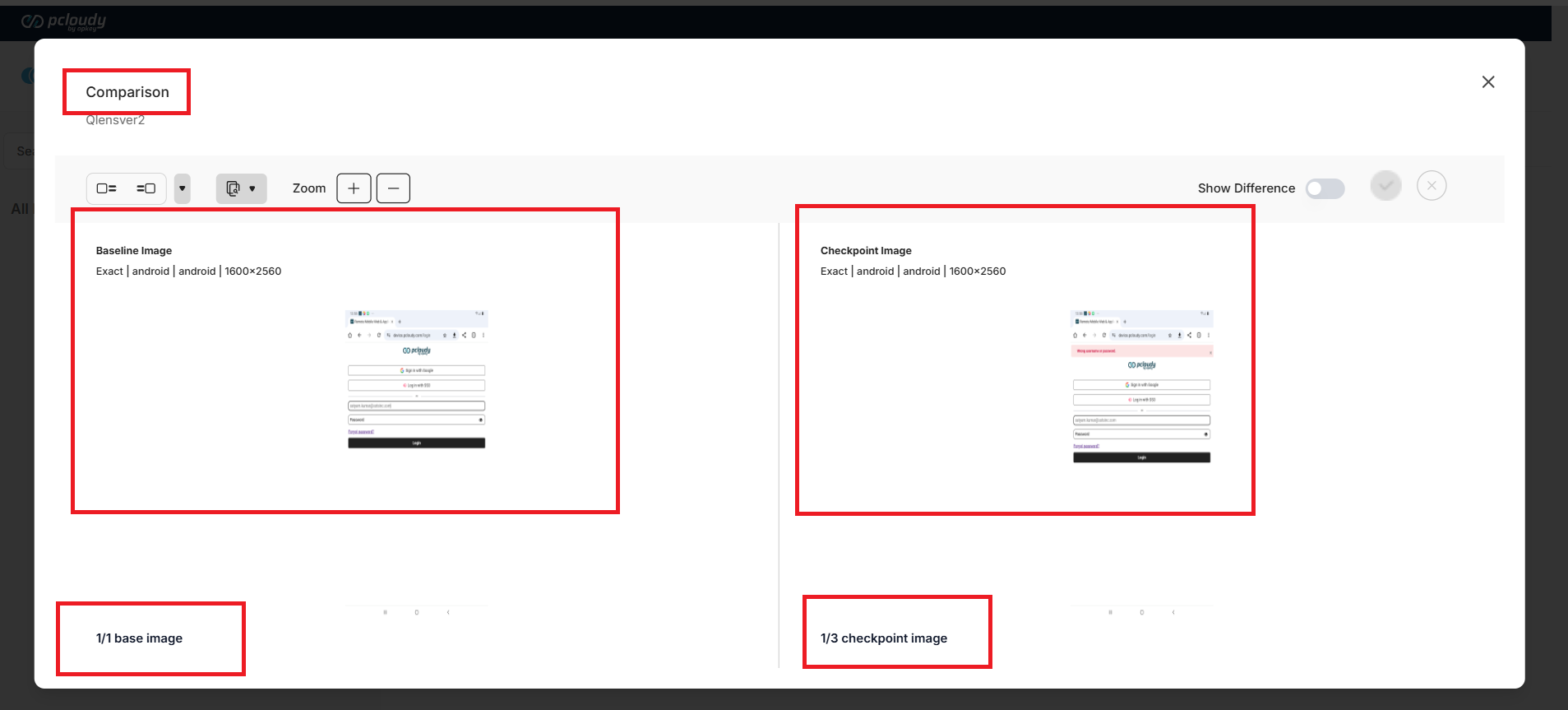Click the Qlensver2 project name

click(x=115, y=120)
